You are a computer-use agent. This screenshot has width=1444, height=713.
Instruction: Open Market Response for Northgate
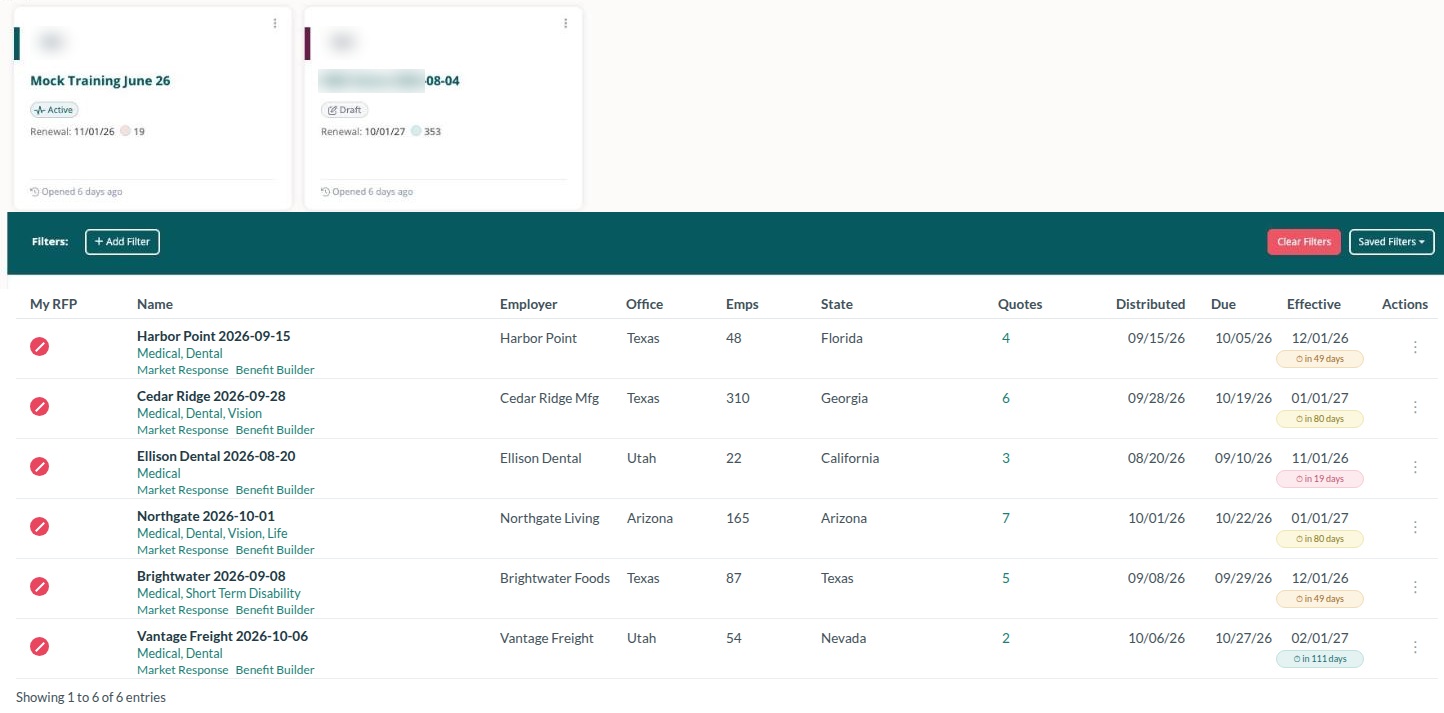[x=182, y=550]
